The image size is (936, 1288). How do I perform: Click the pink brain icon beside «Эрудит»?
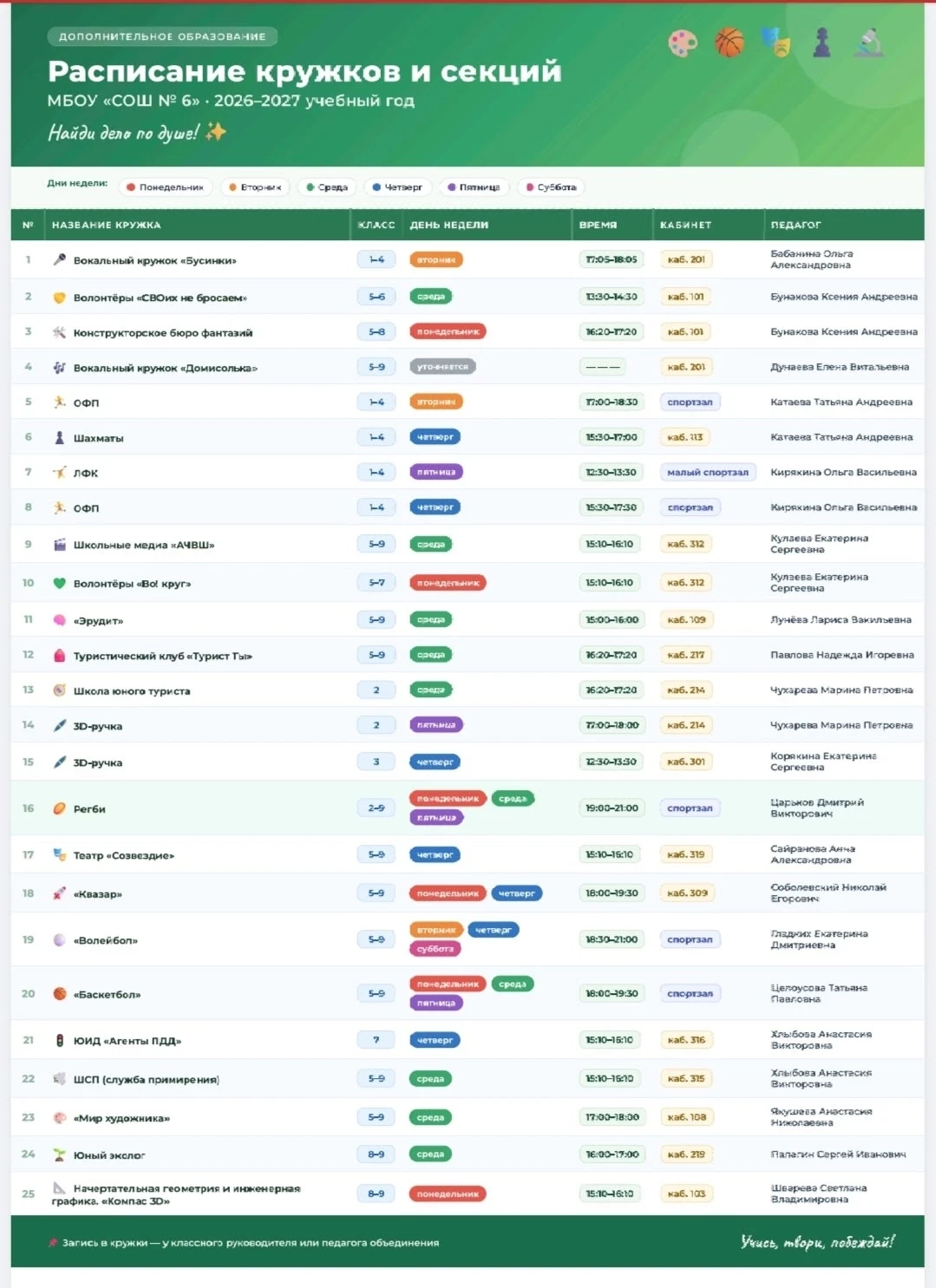(x=59, y=620)
